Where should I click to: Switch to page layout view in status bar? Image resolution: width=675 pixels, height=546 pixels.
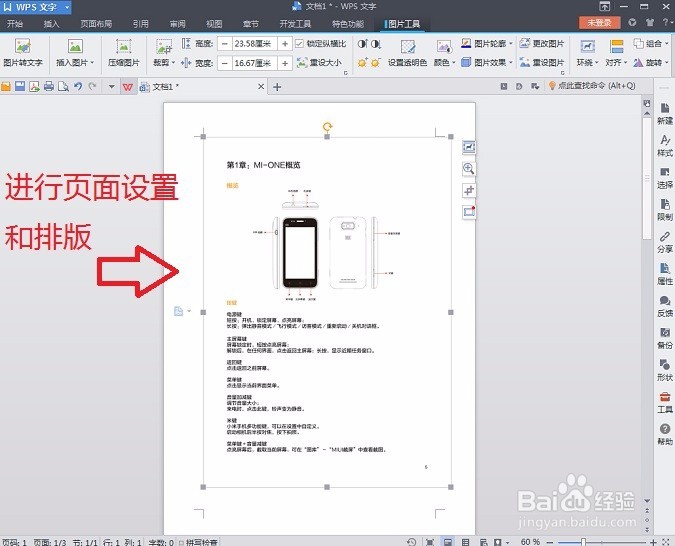[448, 542]
